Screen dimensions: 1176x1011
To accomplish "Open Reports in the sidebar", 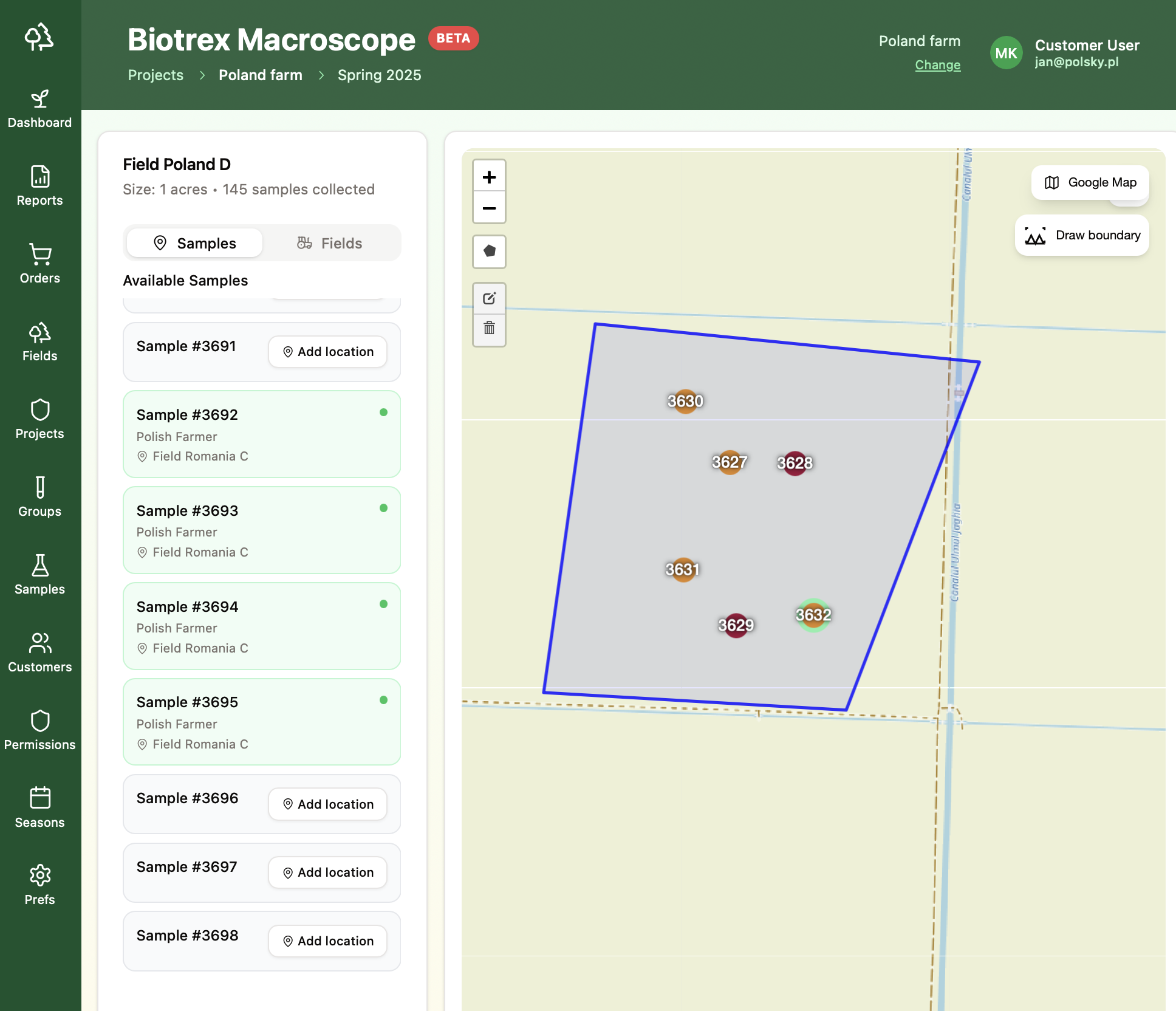I will tap(40, 187).
